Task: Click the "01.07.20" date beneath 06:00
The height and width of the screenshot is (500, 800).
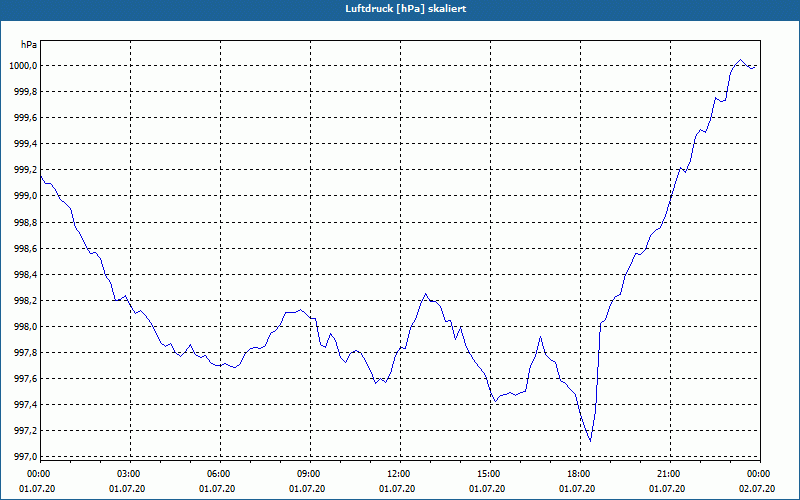Action: 218,489
